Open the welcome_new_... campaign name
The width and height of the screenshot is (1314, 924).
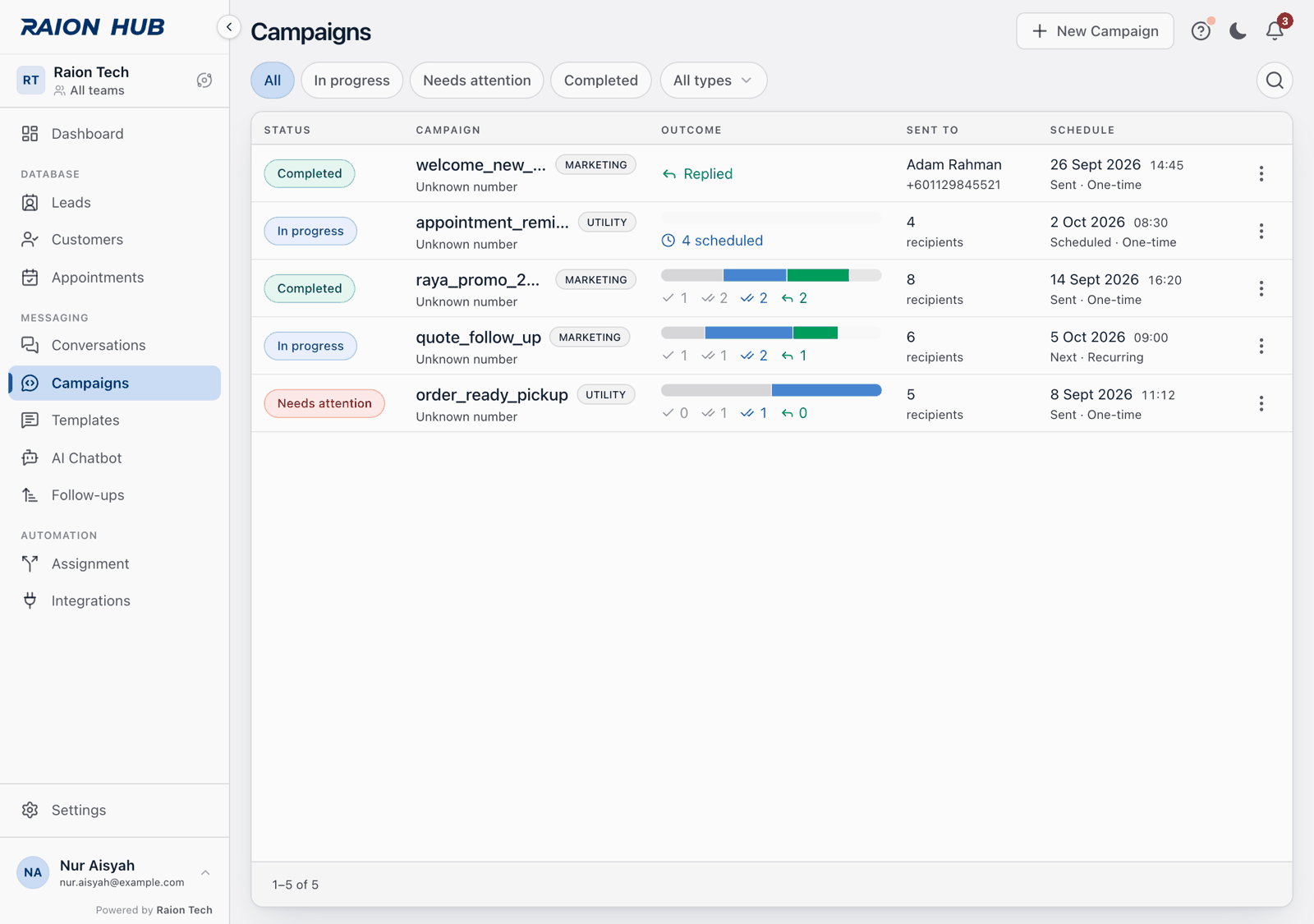[x=480, y=165]
